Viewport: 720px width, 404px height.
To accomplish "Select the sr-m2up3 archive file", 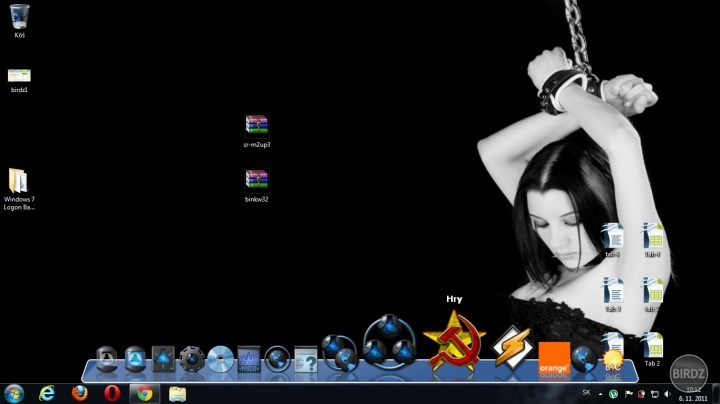I will pyautogui.click(x=257, y=131).
